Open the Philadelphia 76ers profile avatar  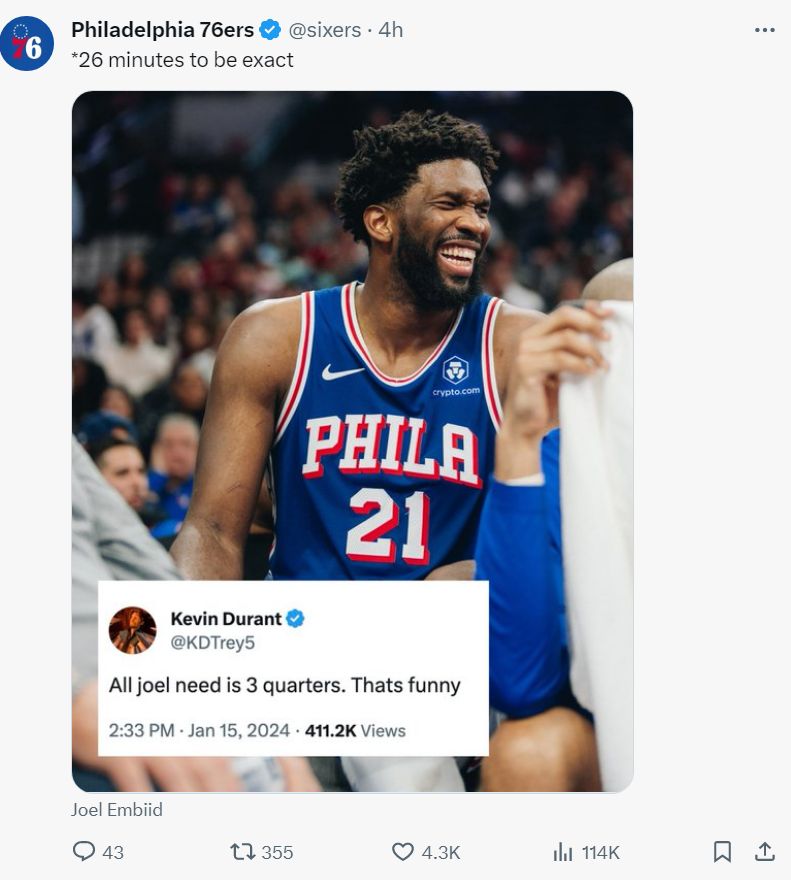tap(27, 44)
